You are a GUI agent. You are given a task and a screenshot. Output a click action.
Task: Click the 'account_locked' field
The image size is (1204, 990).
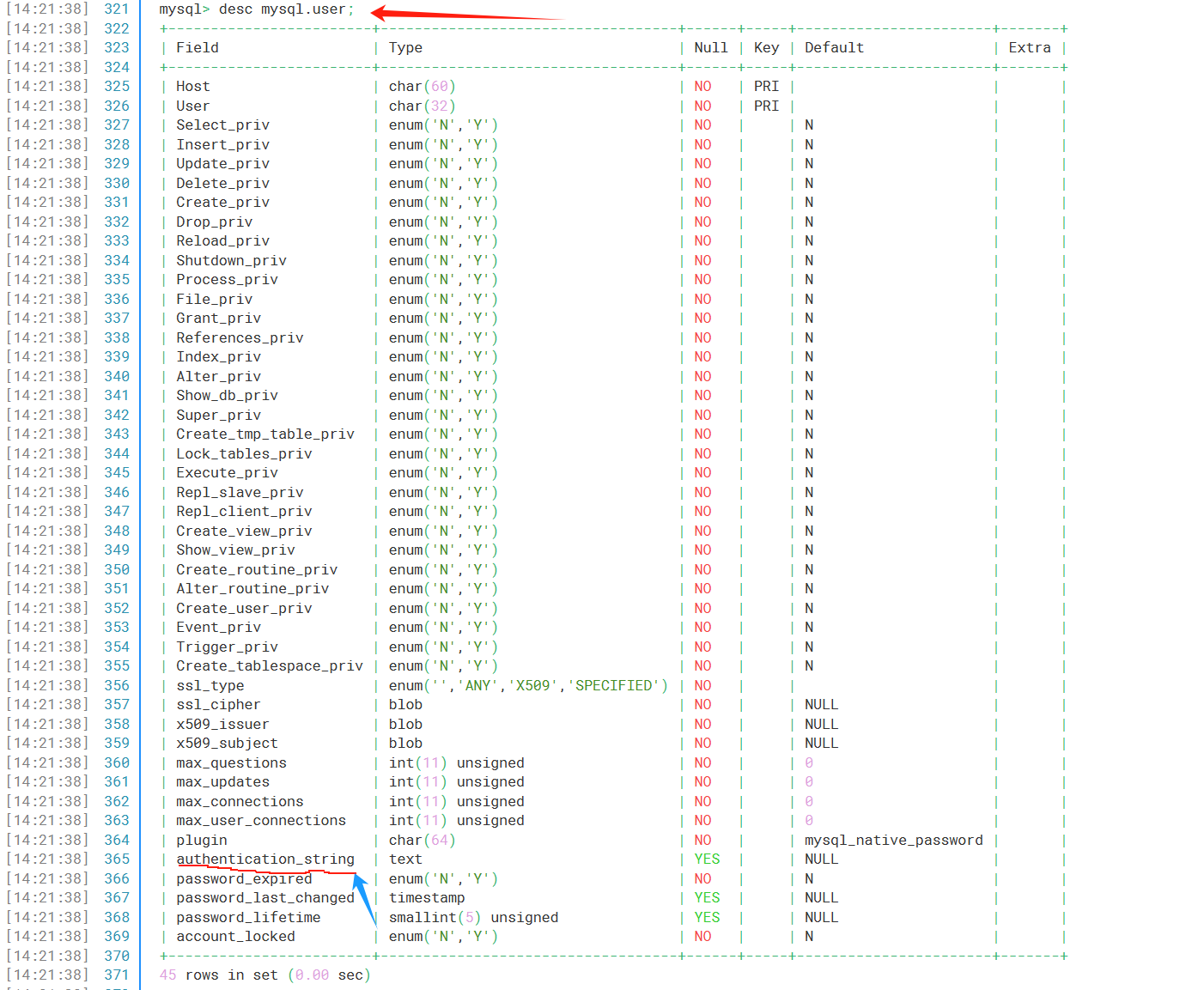(236, 937)
